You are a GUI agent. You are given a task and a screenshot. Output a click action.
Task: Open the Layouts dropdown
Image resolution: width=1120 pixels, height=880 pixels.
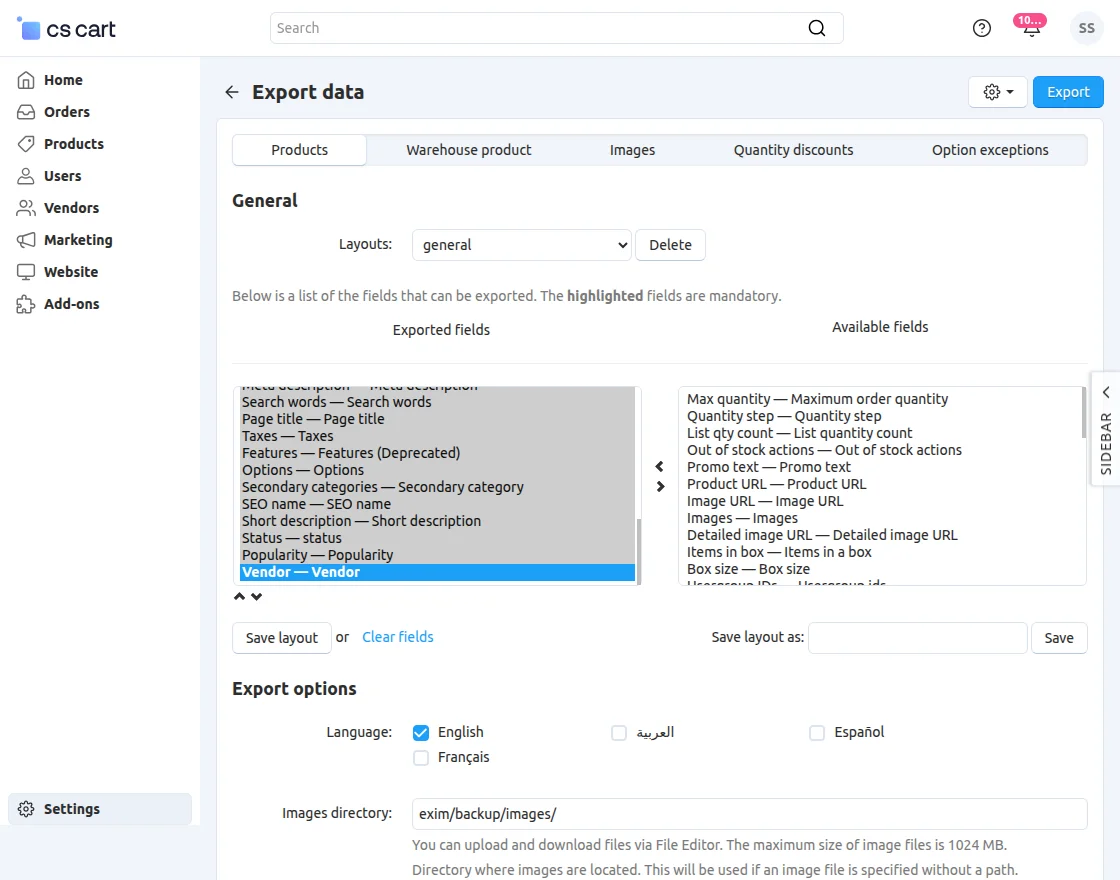[x=521, y=244]
